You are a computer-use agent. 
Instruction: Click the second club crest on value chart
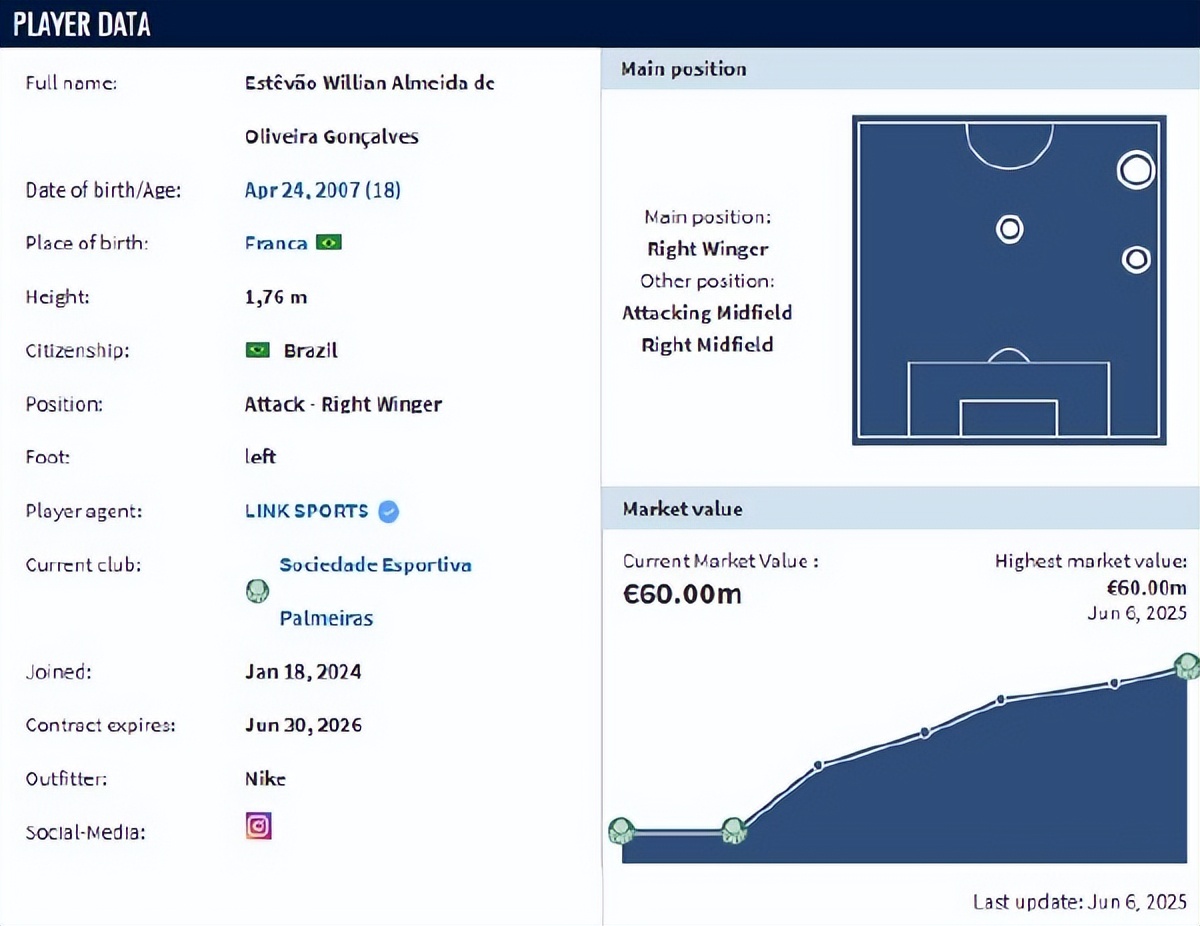733,830
